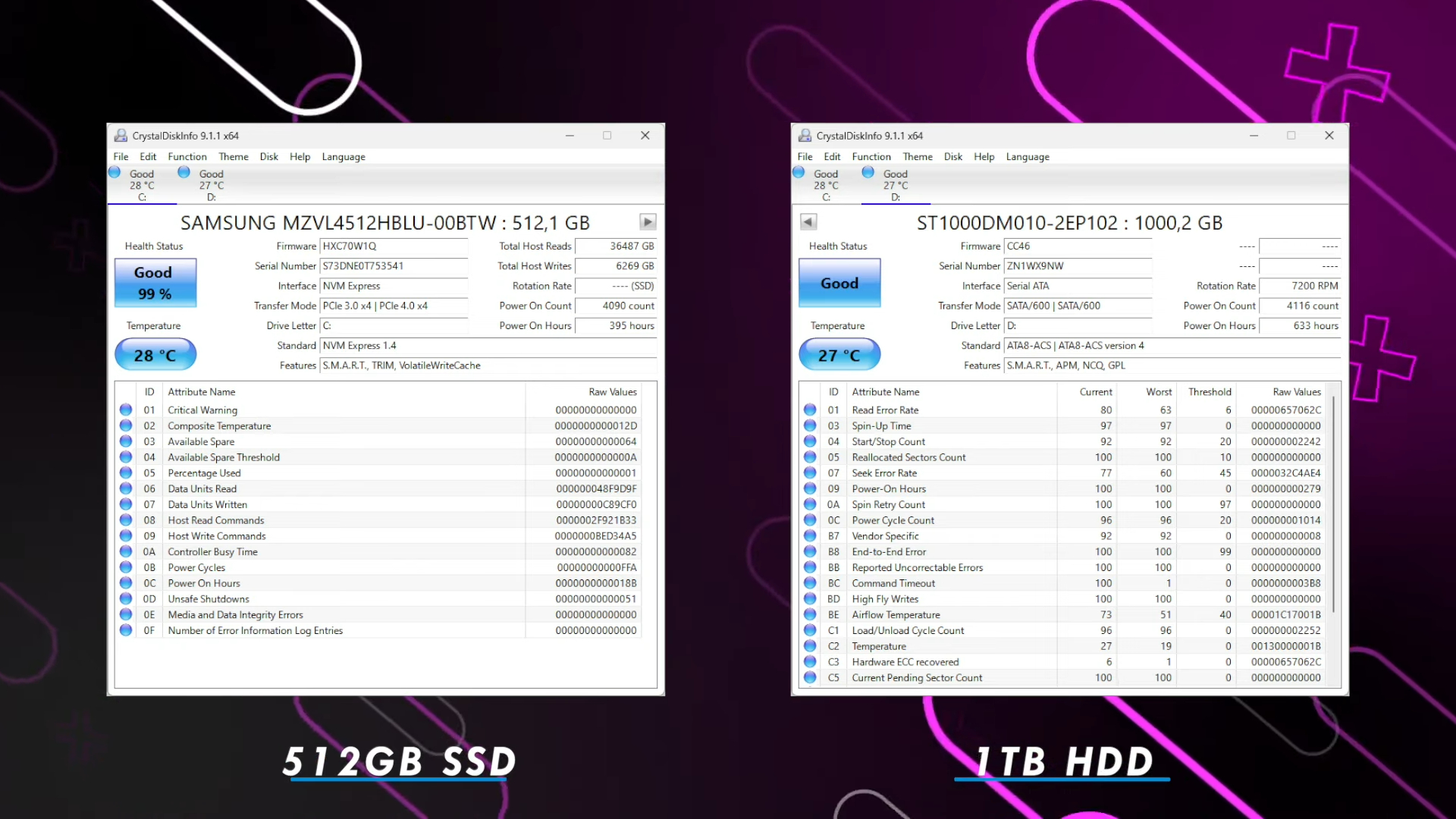Open the Theme menu in the HDD window
The image size is (1456, 819).
point(918,156)
